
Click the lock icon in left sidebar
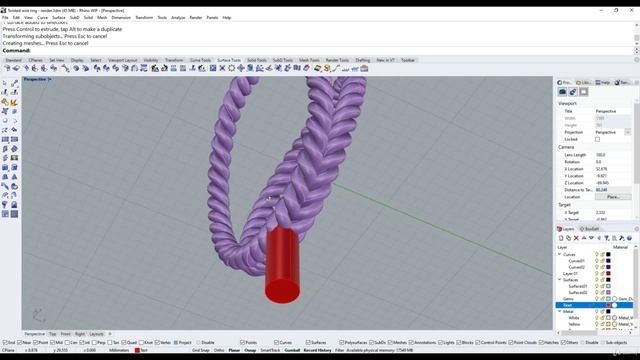point(14,204)
